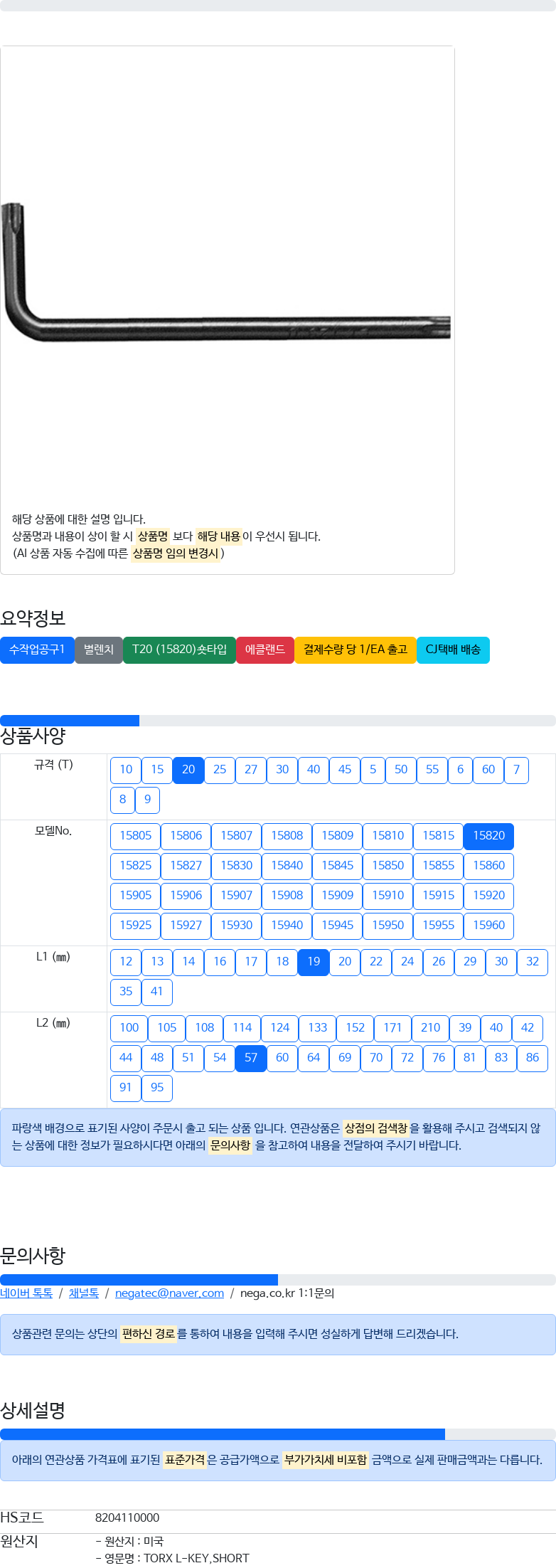
Task: Click the 상품사양 blue progress bar
Action: click(70, 721)
